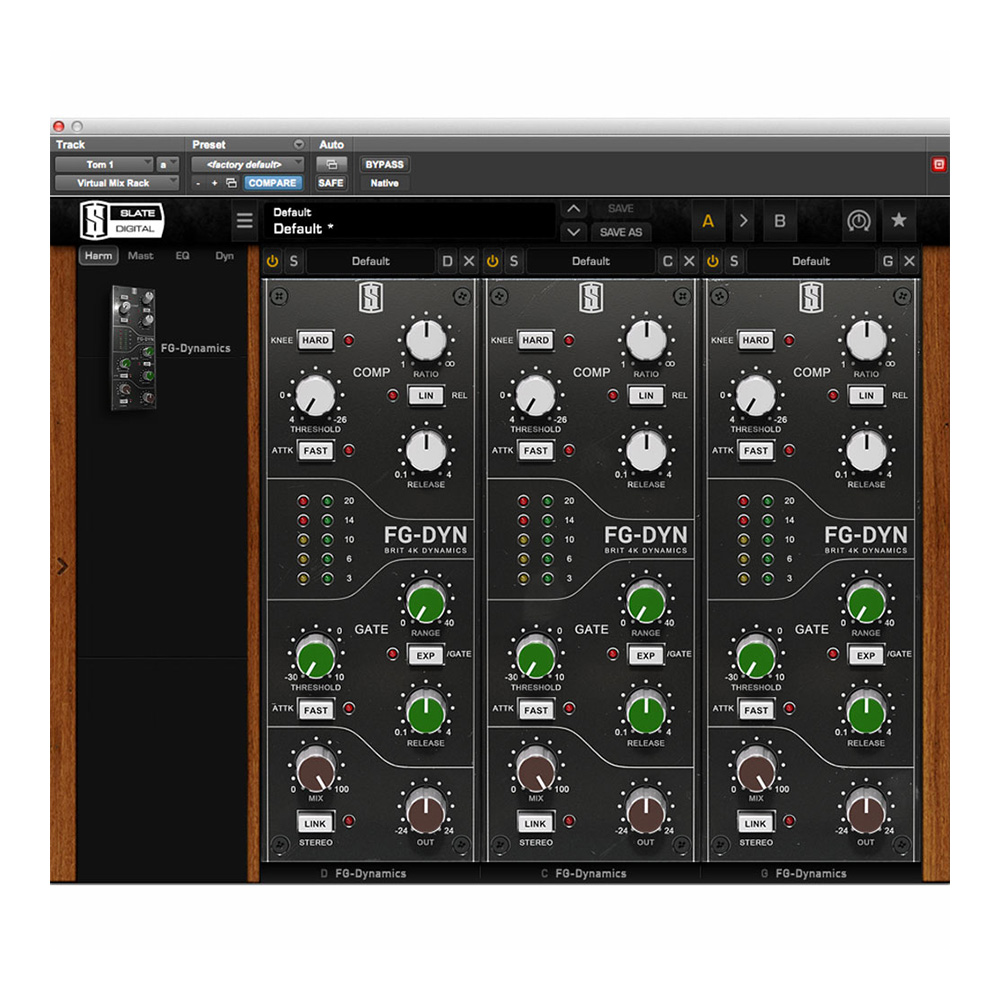Select next preset with down chevron
This screenshot has width=1000, height=1000.
point(573,232)
